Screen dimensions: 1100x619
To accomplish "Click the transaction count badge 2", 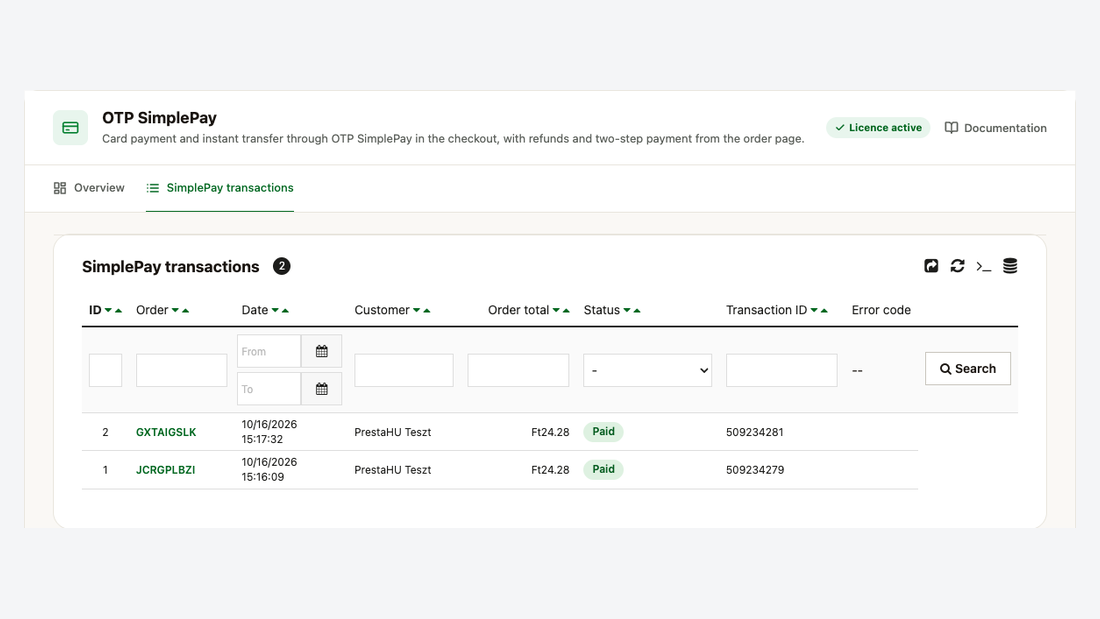I will pos(281,267).
